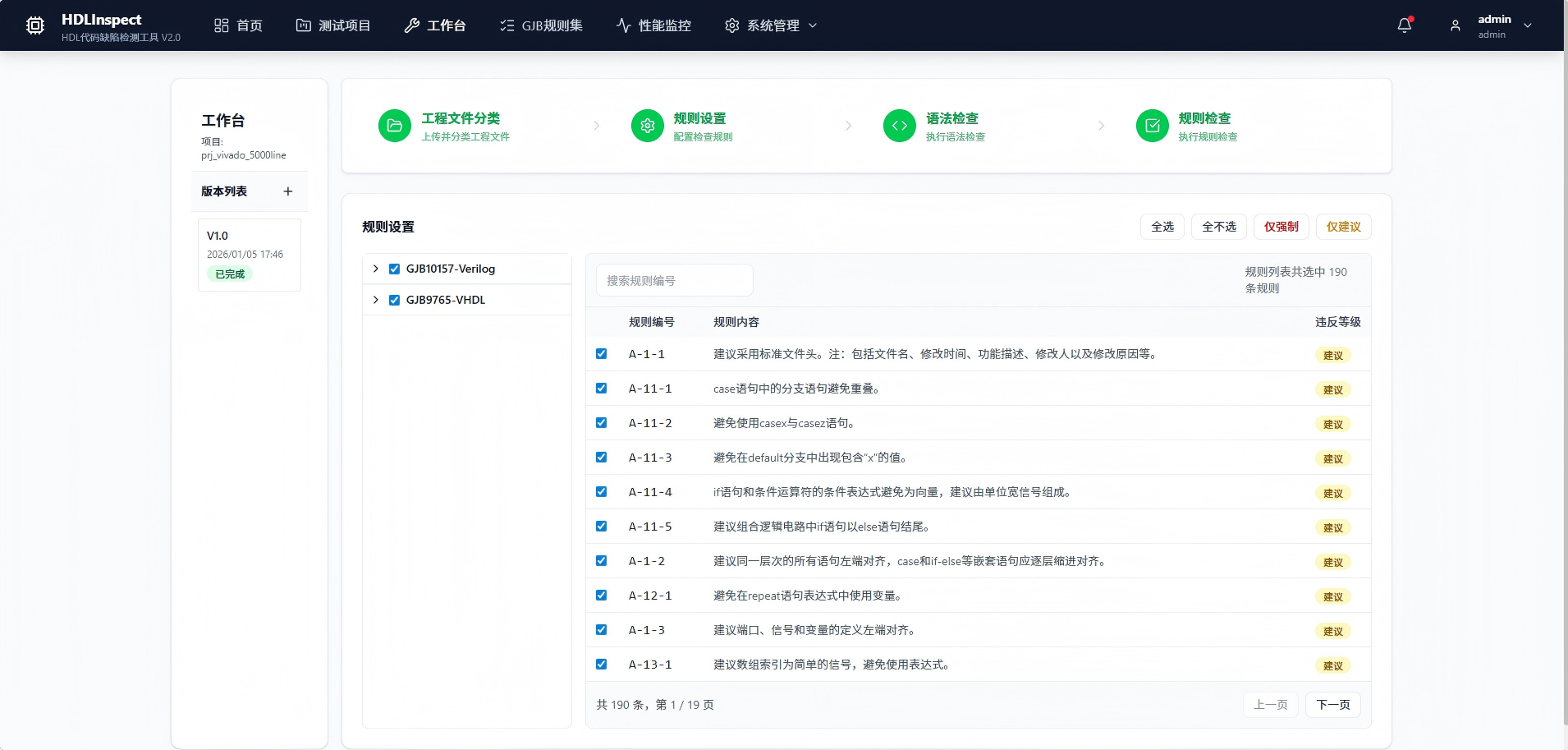
Task: Open the notifications bell icon
Action: click(1405, 25)
